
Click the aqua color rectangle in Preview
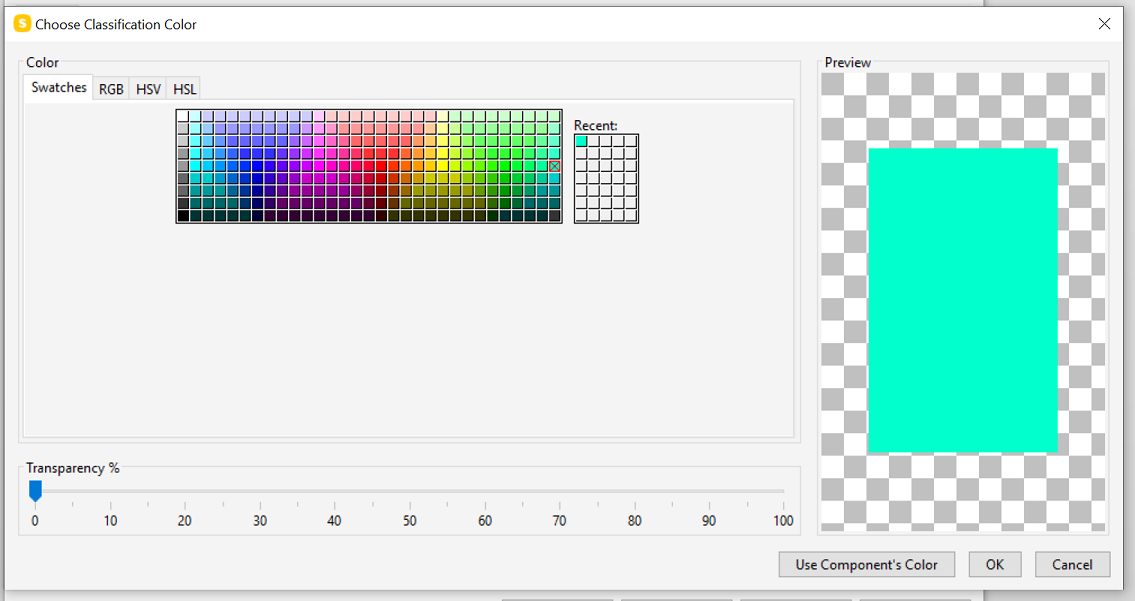[x=963, y=300]
